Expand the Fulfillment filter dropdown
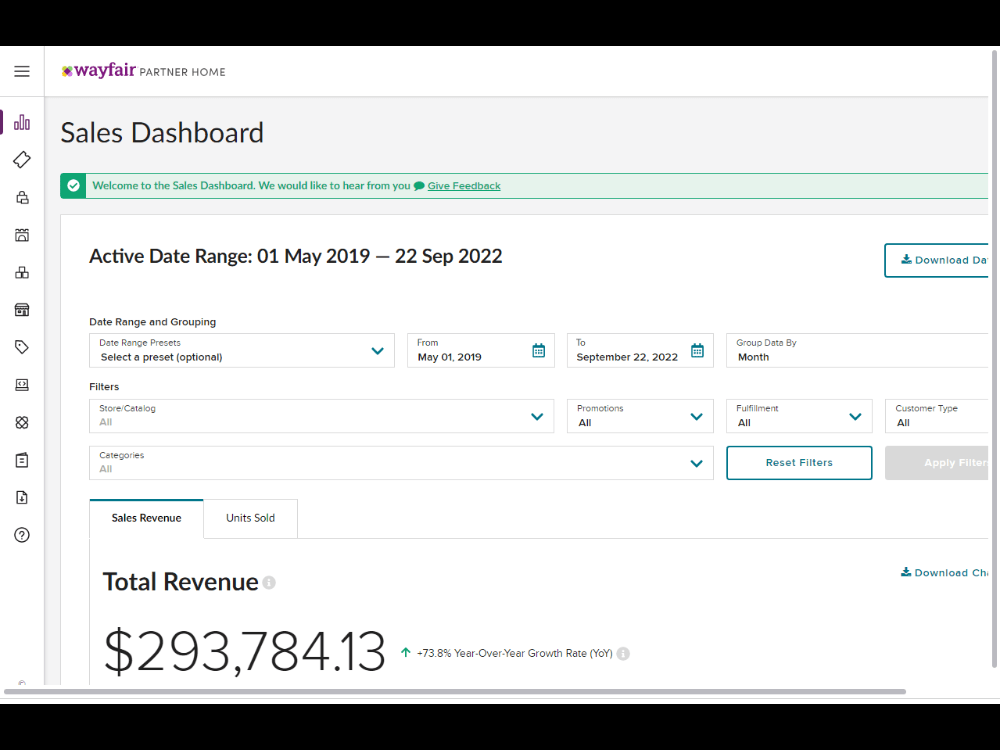 [x=799, y=416]
